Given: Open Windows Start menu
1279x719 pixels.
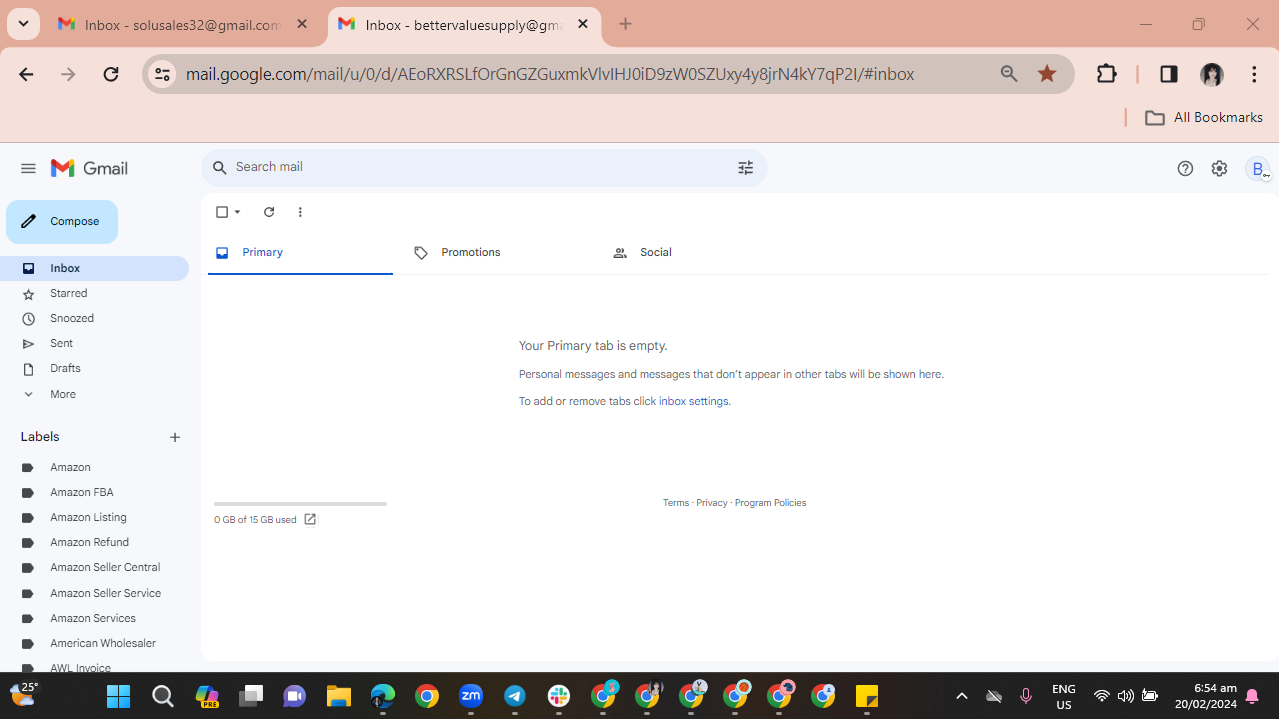Looking at the screenshot, I should (x=119, y=696).
